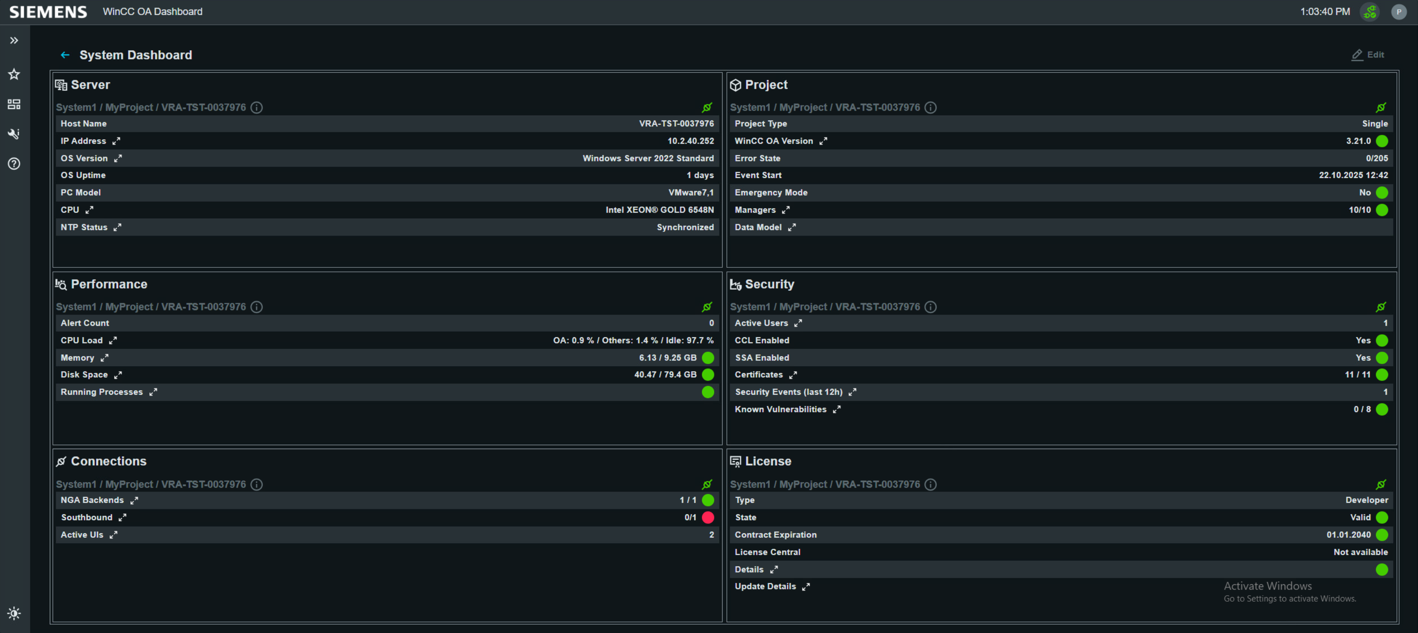Click WinCC OA Dashboard title
The image size is (1418, 633).
pos(152,12)
